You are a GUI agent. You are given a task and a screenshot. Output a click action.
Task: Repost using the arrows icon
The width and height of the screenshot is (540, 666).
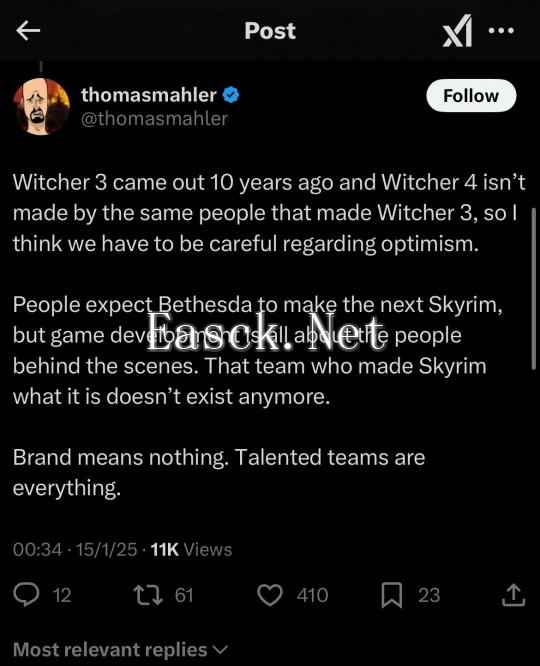pos(148,595)
